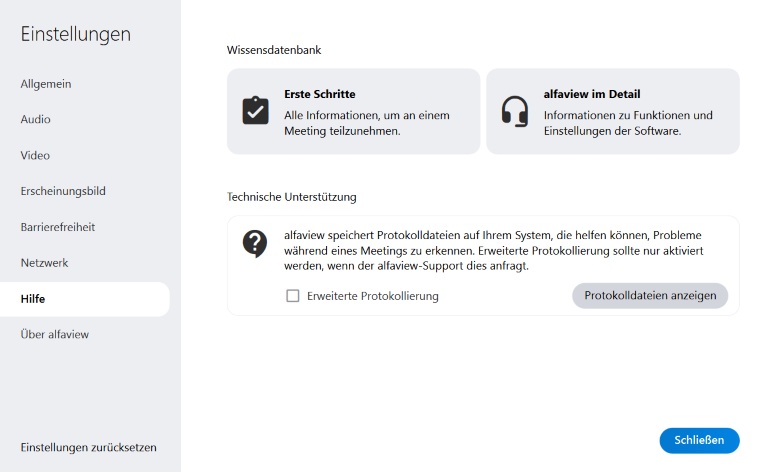780x472 pixels.
Task: Open the Allgemein settings section
Action: pyautogui.click(x=46, y=84)
